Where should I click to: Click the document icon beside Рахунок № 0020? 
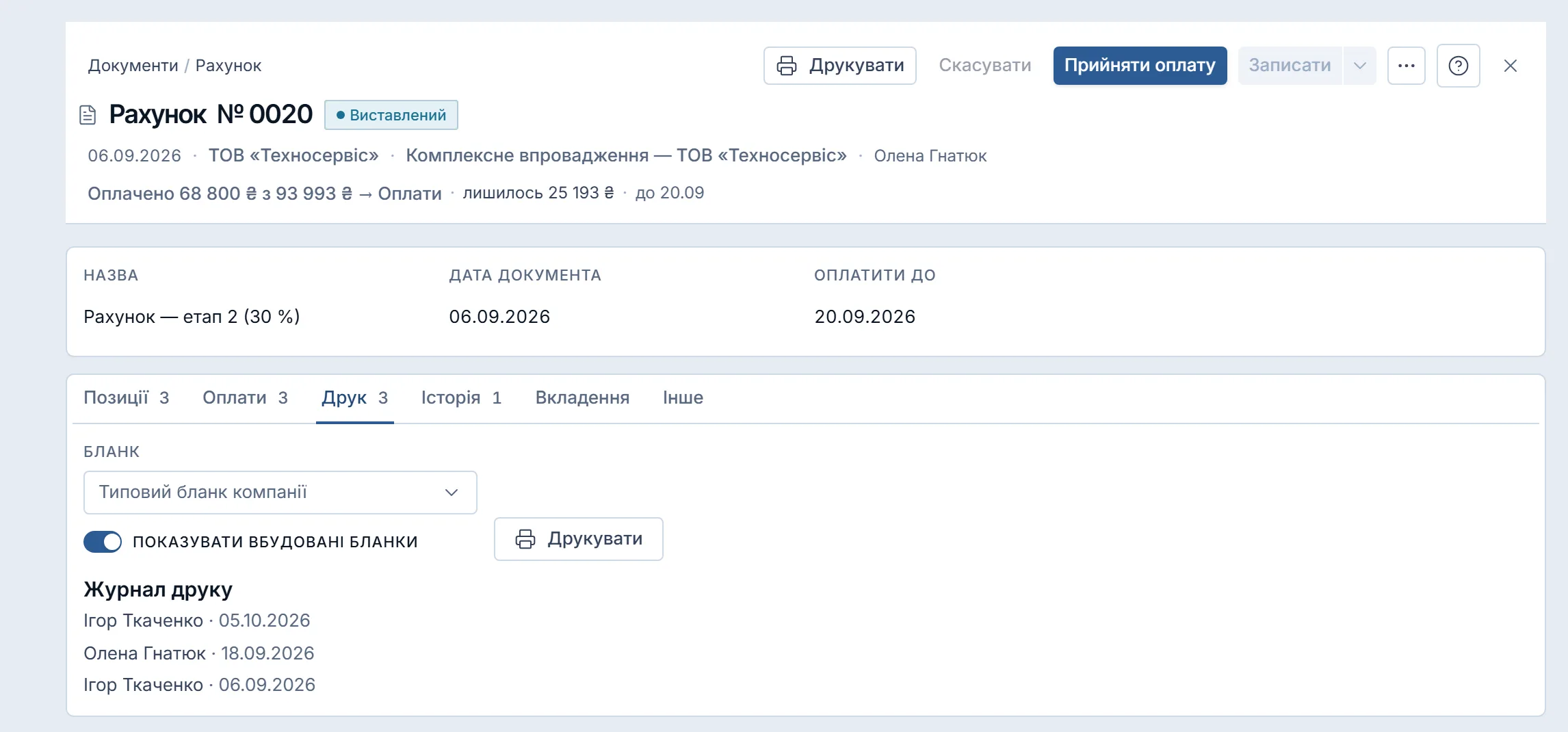point(88,115)
